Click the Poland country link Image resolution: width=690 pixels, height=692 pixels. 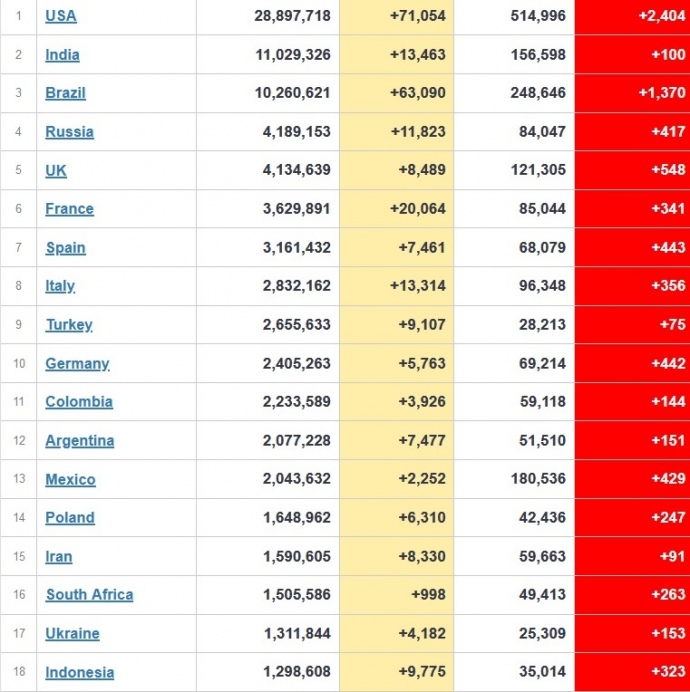(x=70, y=518)
